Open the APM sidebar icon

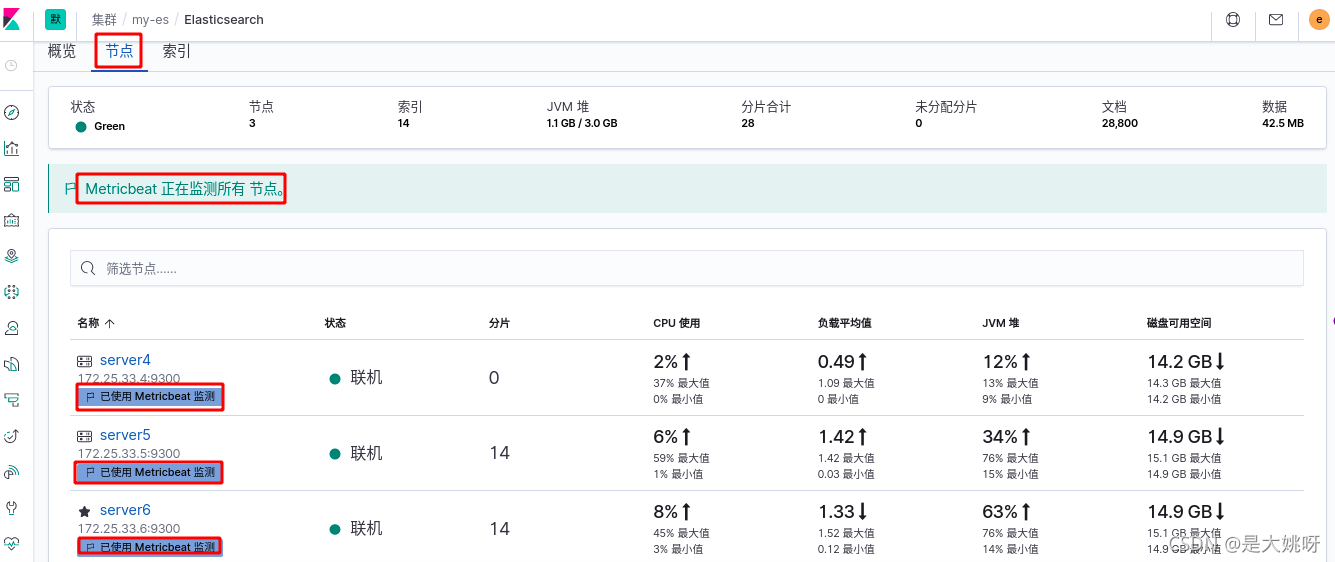[12, 400]
